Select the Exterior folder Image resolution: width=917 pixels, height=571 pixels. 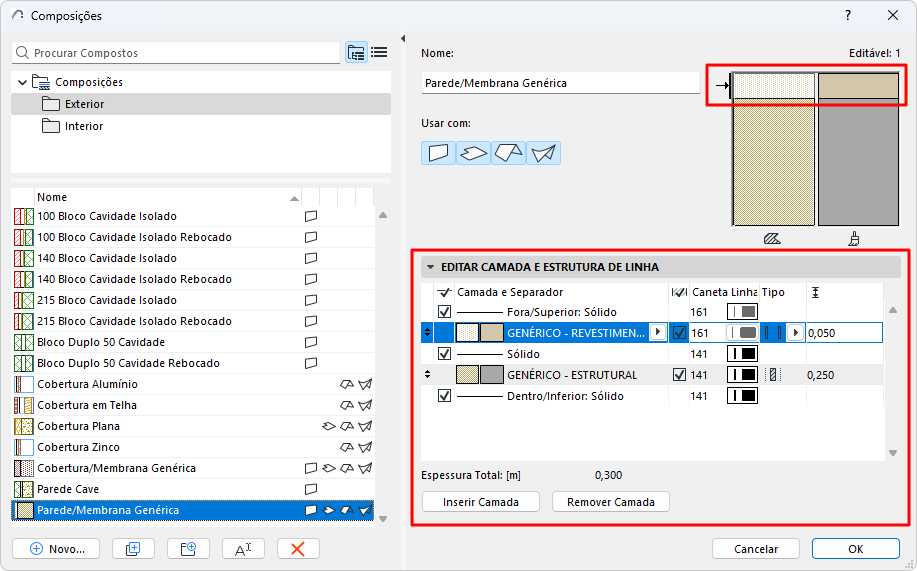coord(201,104)
